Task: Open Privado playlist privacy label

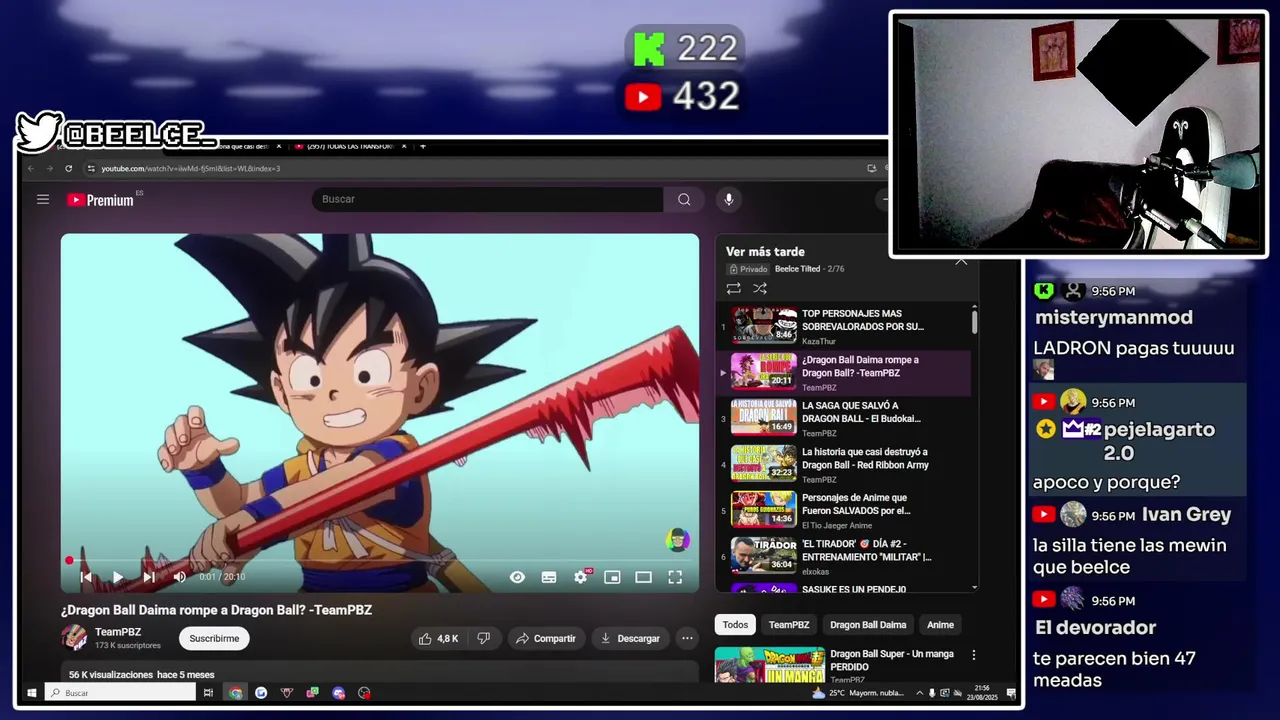Action: tap(748, 269)
